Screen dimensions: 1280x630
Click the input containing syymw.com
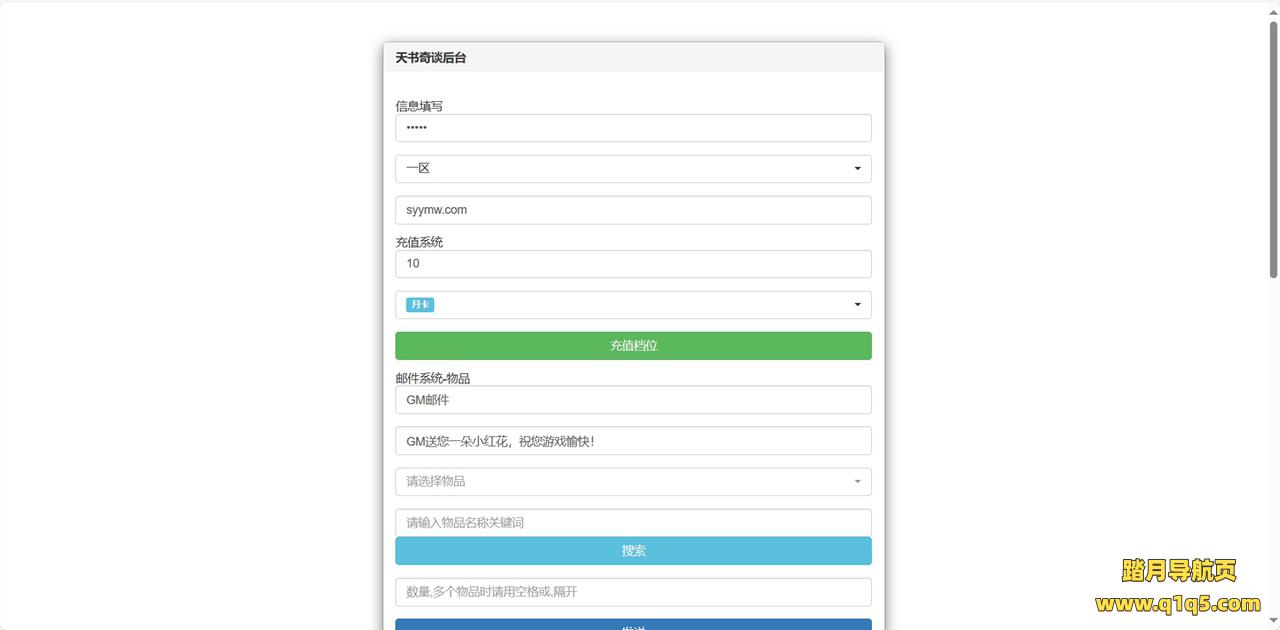(x=633, y=210)
